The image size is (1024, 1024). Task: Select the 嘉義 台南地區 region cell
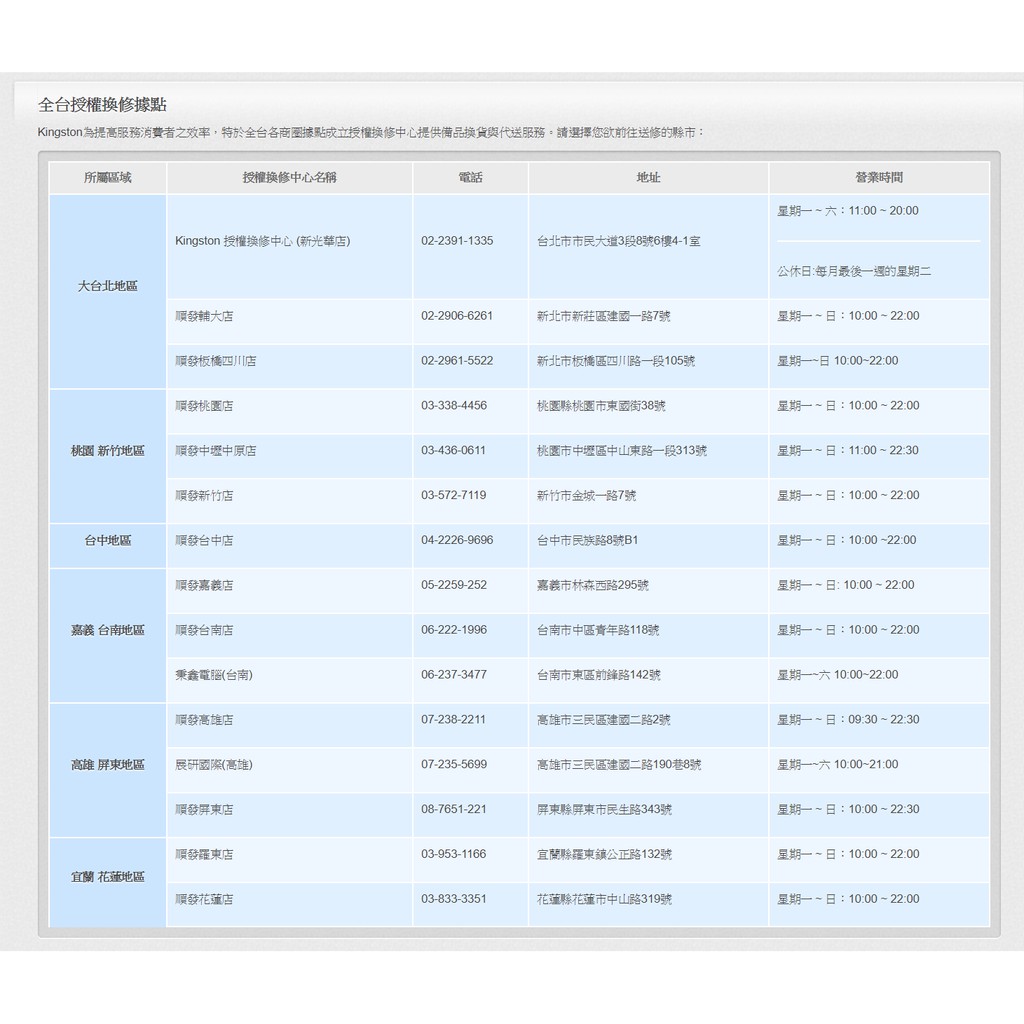click(x=108, y=630)
